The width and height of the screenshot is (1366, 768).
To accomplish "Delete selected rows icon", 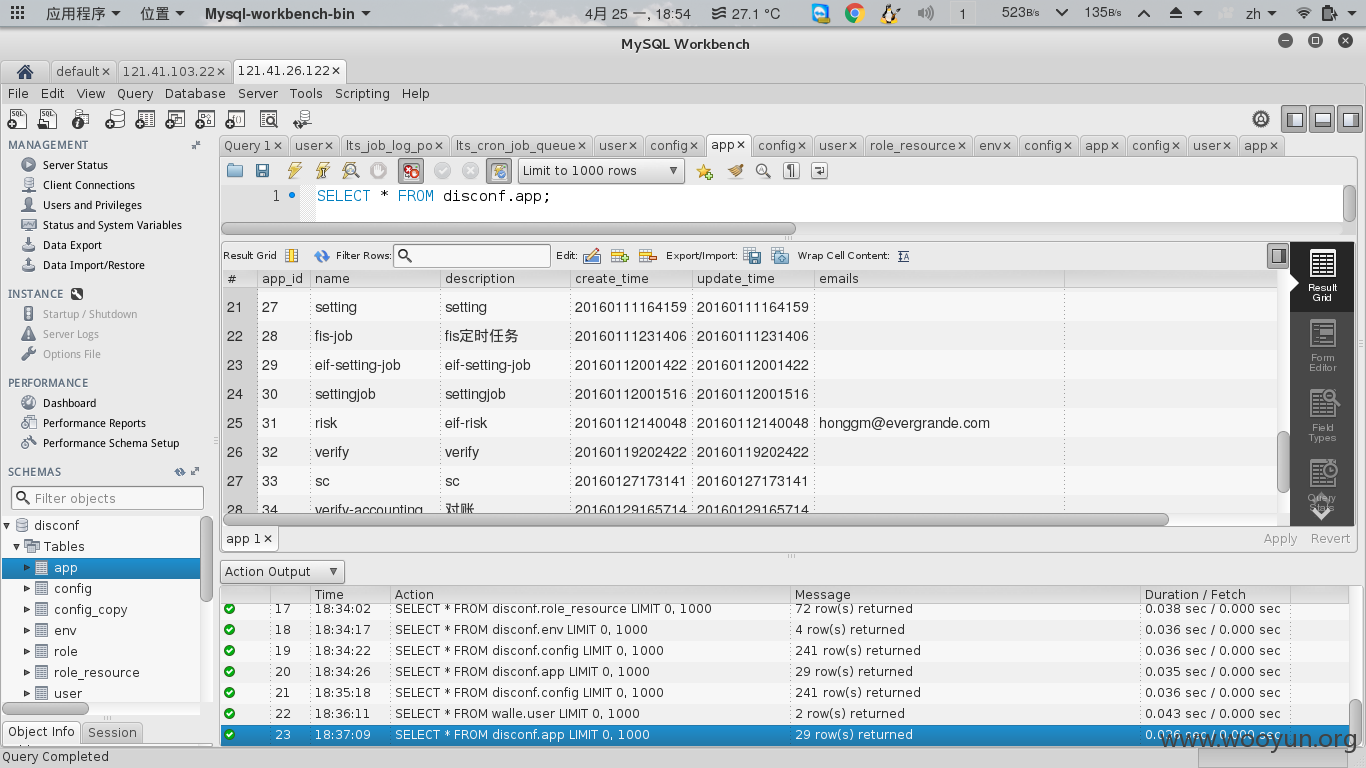I will [x=648, y=256].
